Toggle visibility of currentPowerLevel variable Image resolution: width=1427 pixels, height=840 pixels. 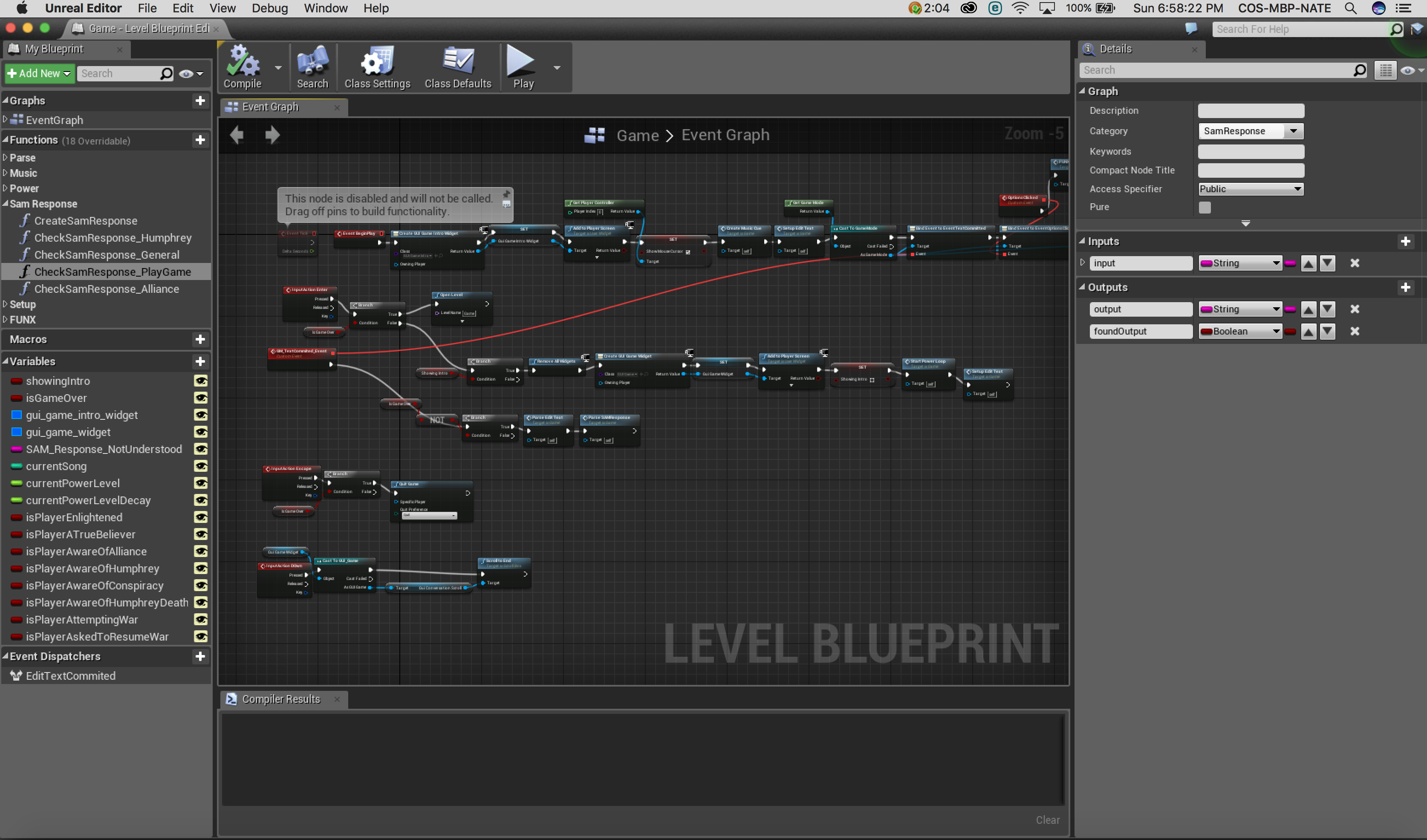[200, 483]
